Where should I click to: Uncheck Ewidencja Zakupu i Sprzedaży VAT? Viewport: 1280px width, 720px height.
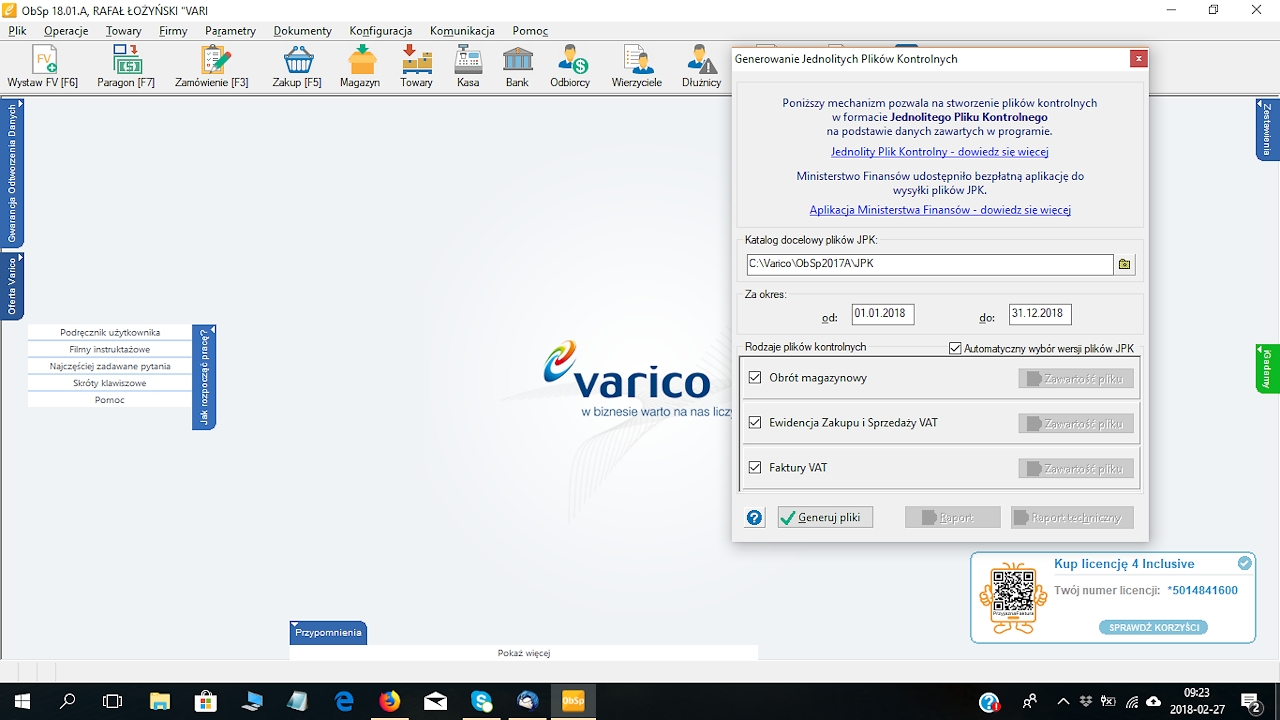(x=755, y=423)
